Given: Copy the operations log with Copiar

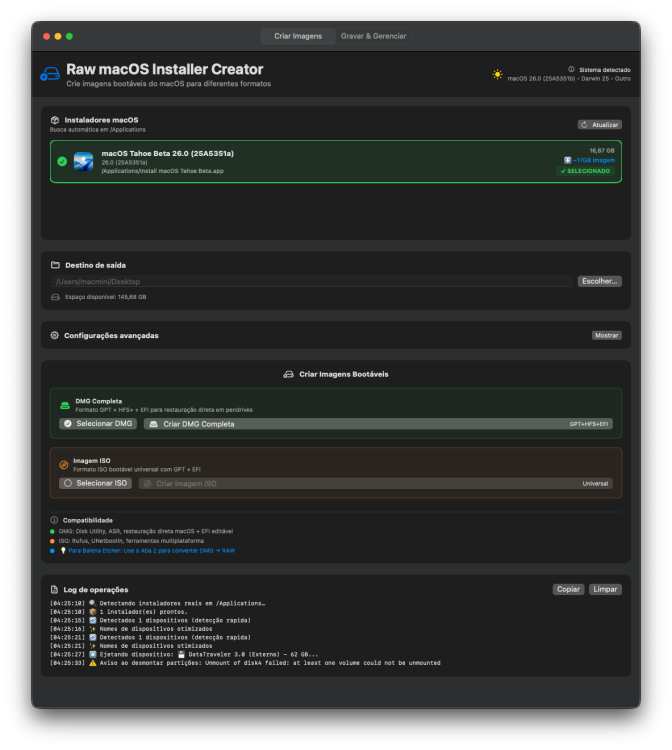Looking at the screenshot, I should pos(568,589).
